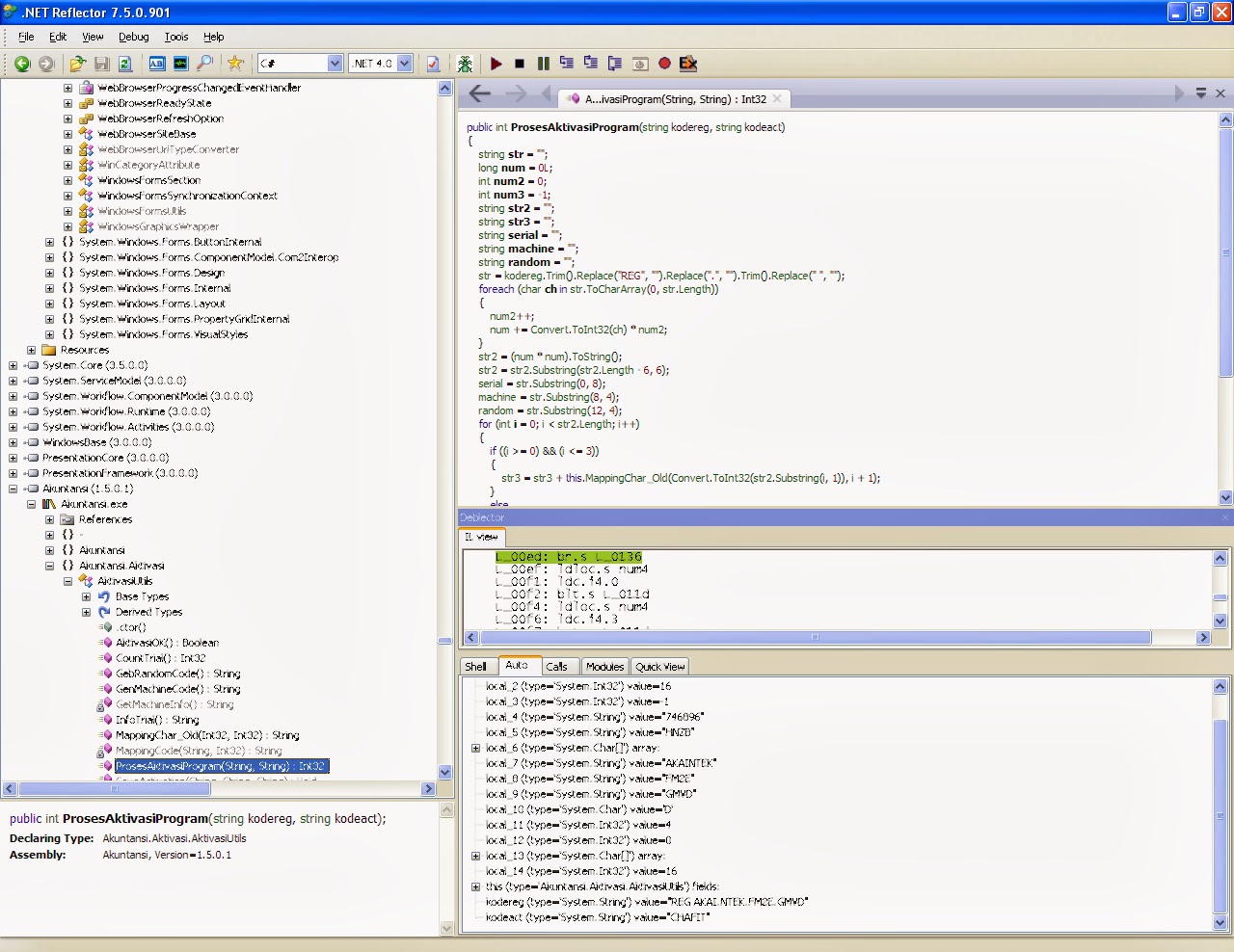Image resolution: width=1234 pixels, height=952 pixels.
Task: Open an assembly with the folder icon
Action: click(78, 64)
